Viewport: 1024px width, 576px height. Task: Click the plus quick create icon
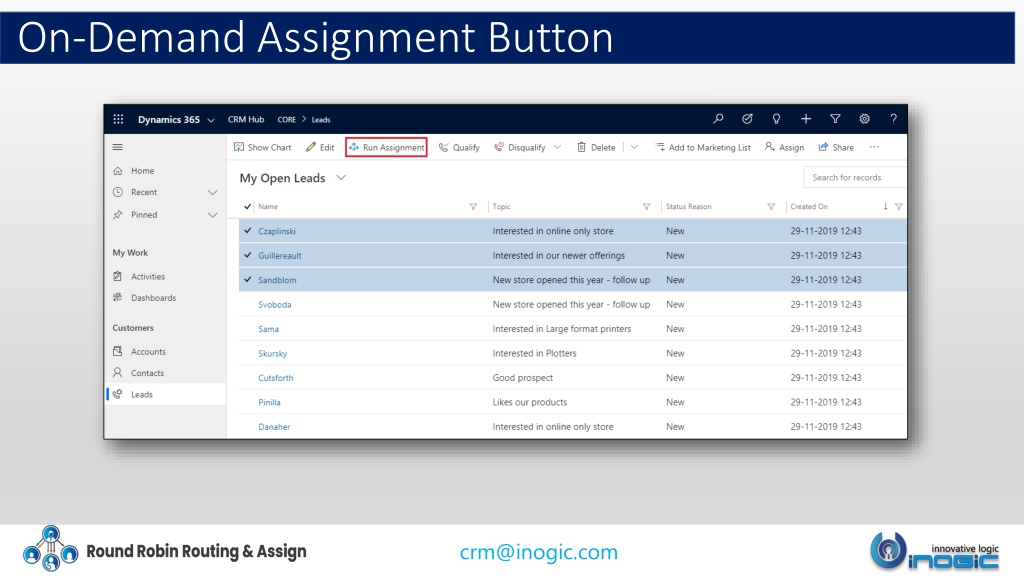(806, 119)
